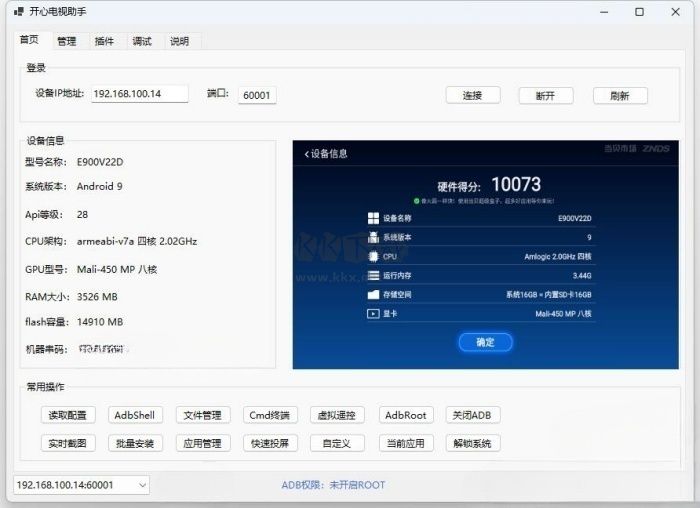
Task: Click the 断开 button
Action: [546, 96]
